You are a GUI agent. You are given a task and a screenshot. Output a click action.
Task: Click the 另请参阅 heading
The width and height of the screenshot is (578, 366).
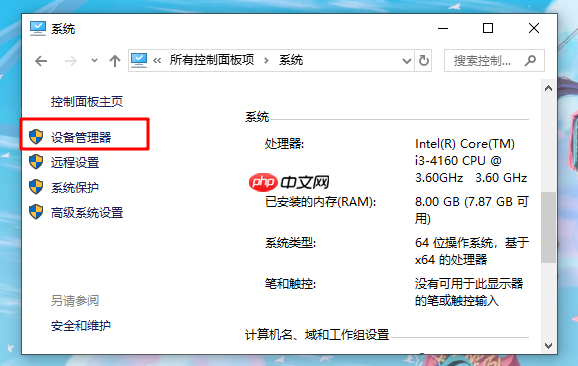click(x=75, y=301)
